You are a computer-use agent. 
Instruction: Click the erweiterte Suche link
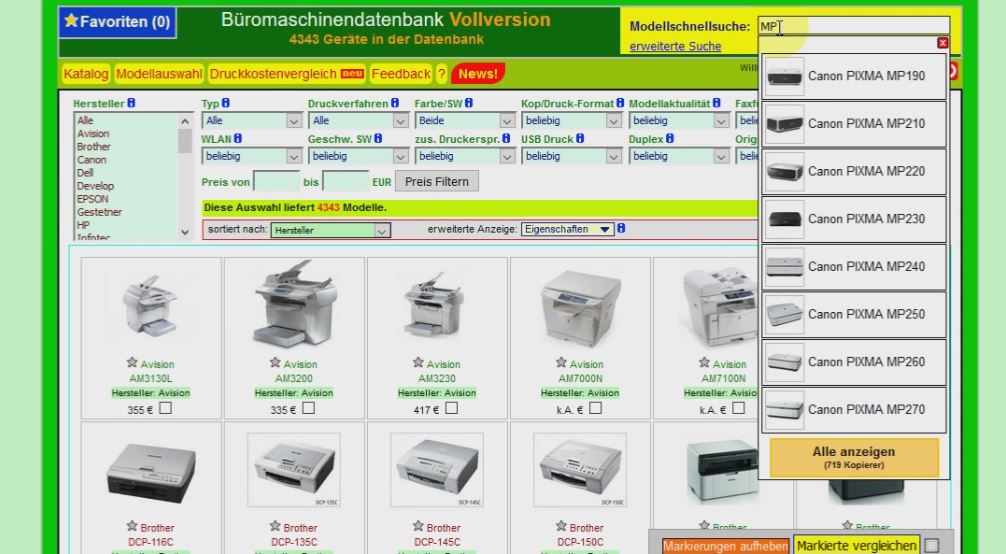tap(675, 46)
